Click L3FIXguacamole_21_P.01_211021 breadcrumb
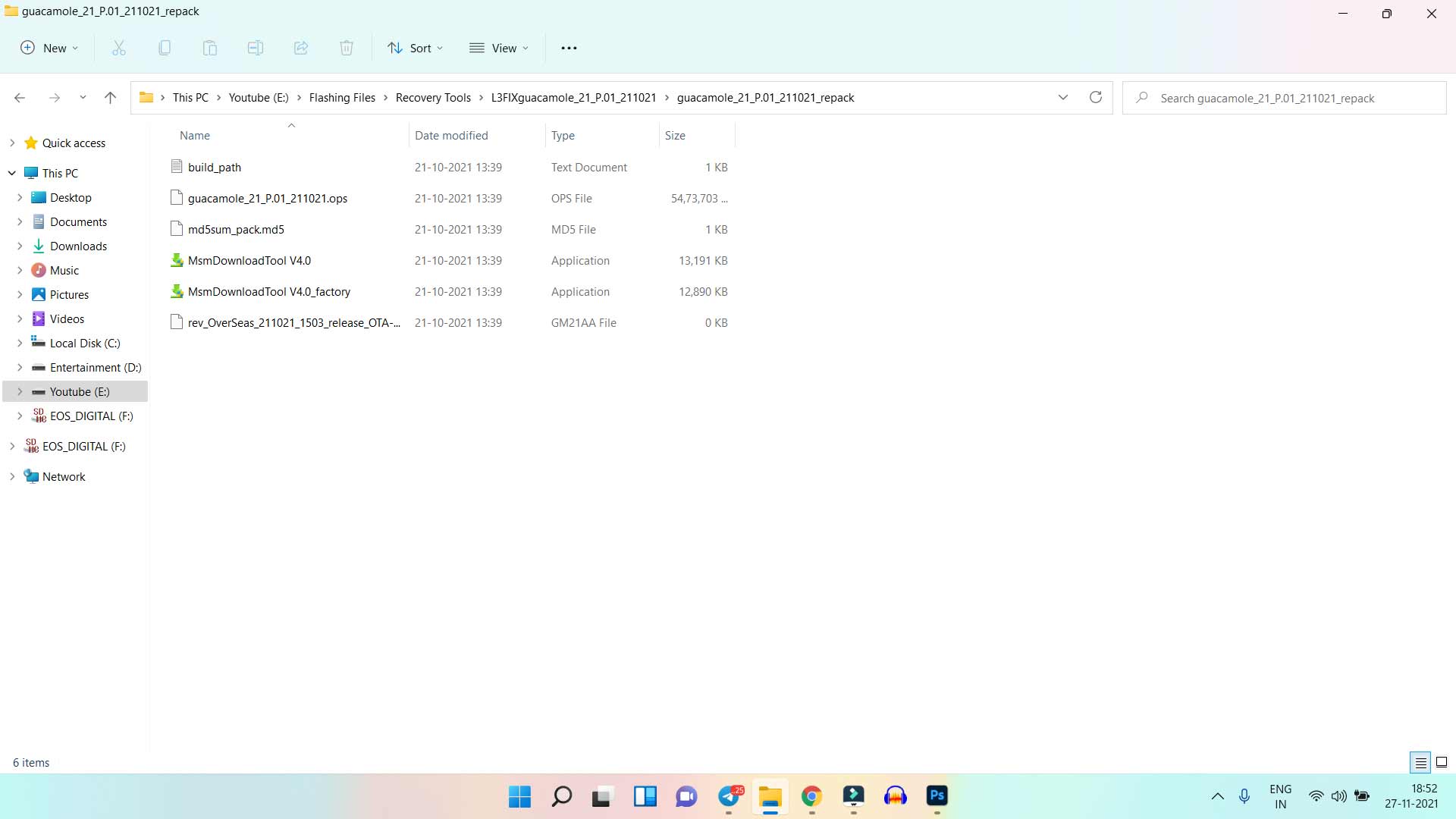 point(573,97)
